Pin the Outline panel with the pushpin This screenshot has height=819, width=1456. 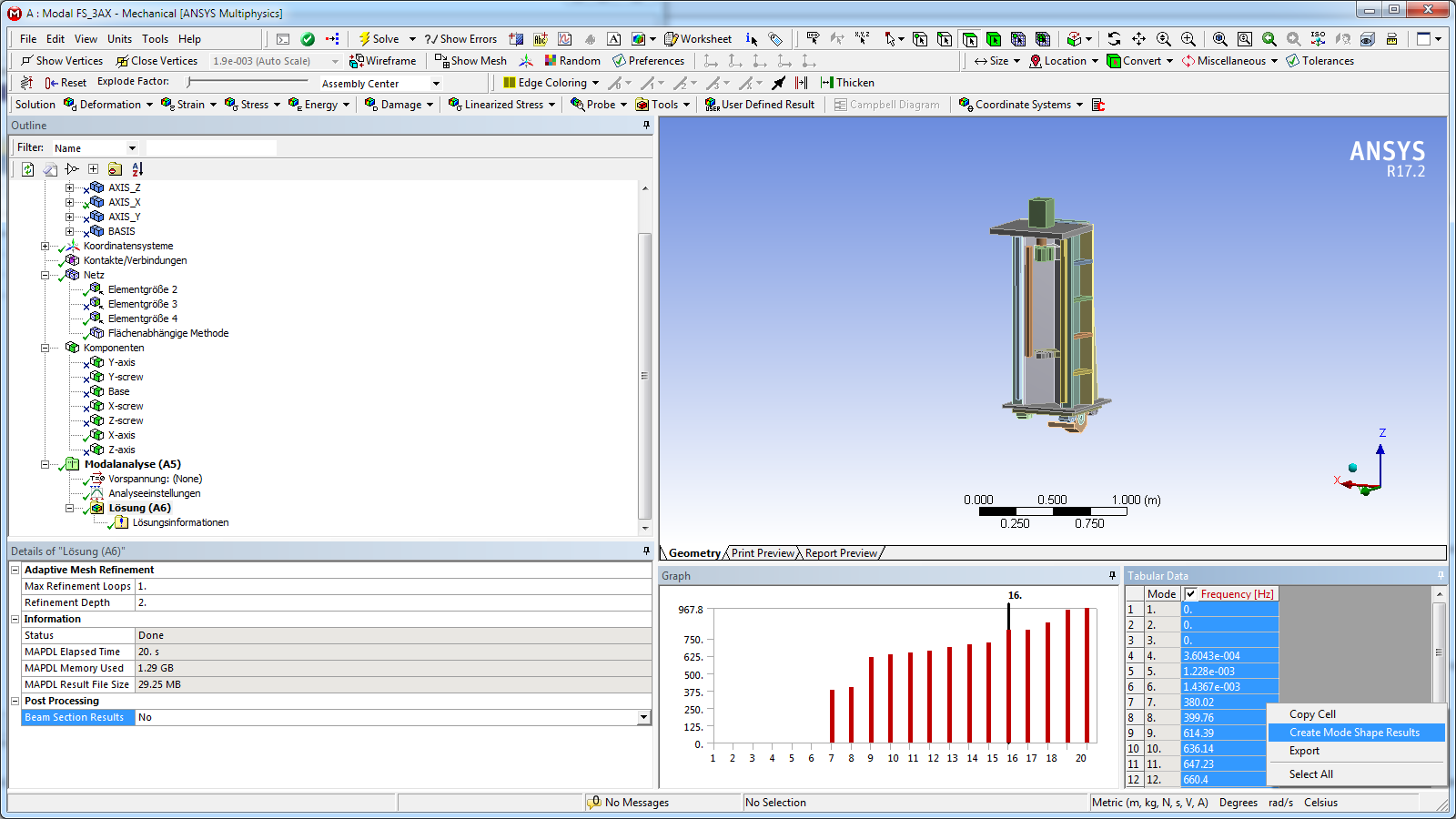click(646, 126)
